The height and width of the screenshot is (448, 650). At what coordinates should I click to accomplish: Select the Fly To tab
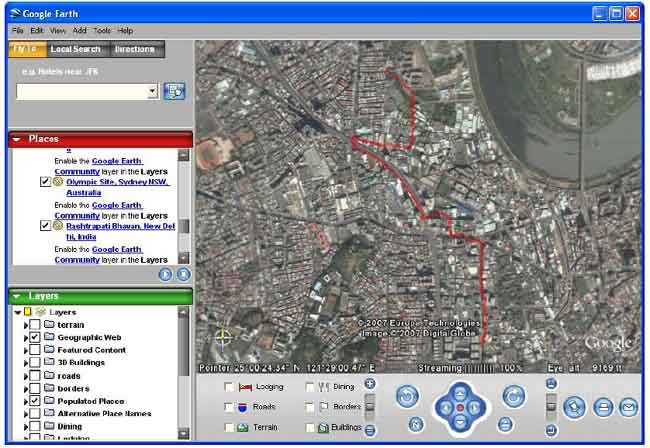27,49
